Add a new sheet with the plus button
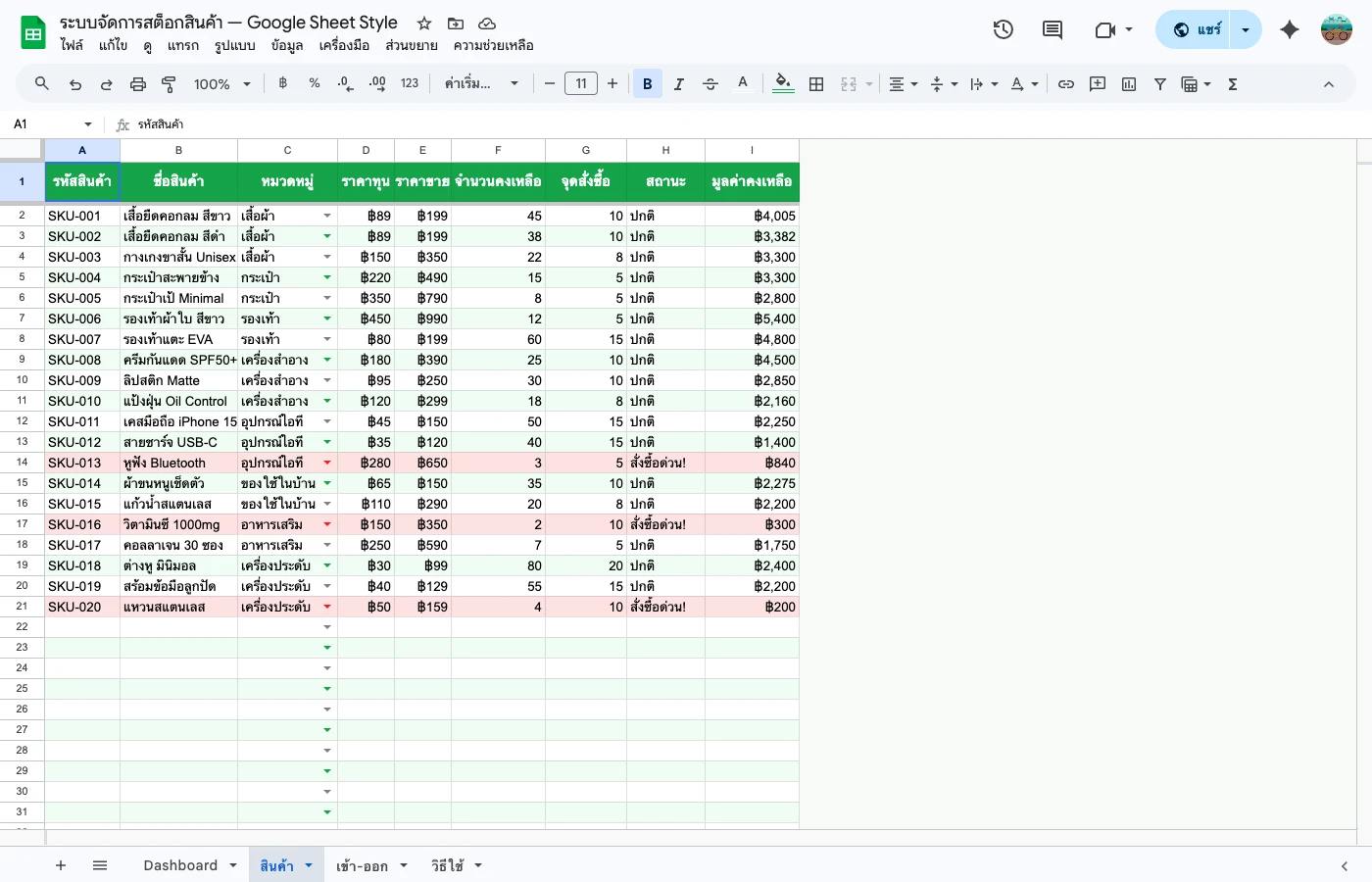 coord(61,865)
